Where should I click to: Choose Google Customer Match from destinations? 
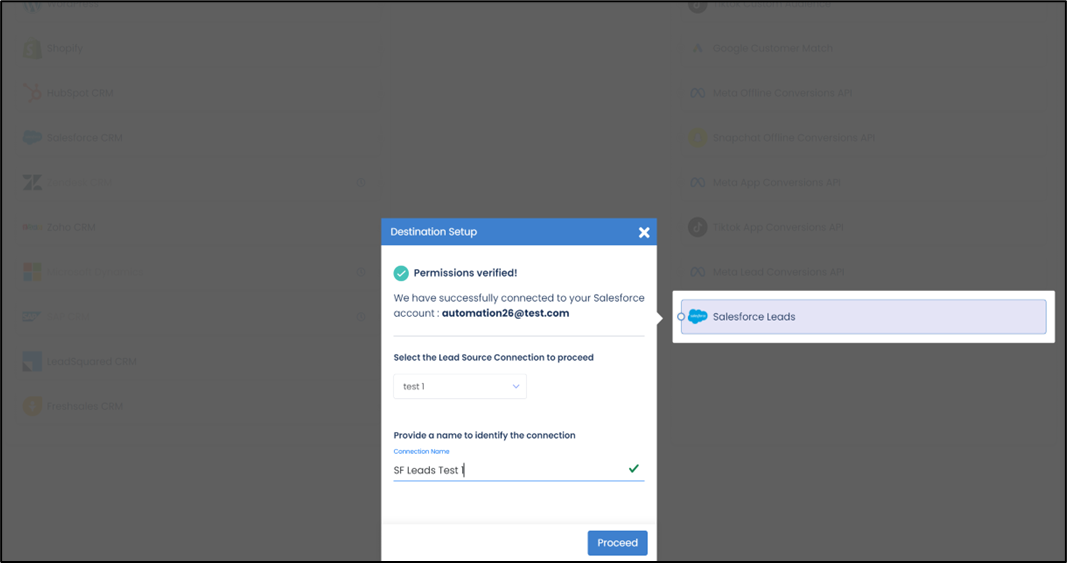pos(772,49)
